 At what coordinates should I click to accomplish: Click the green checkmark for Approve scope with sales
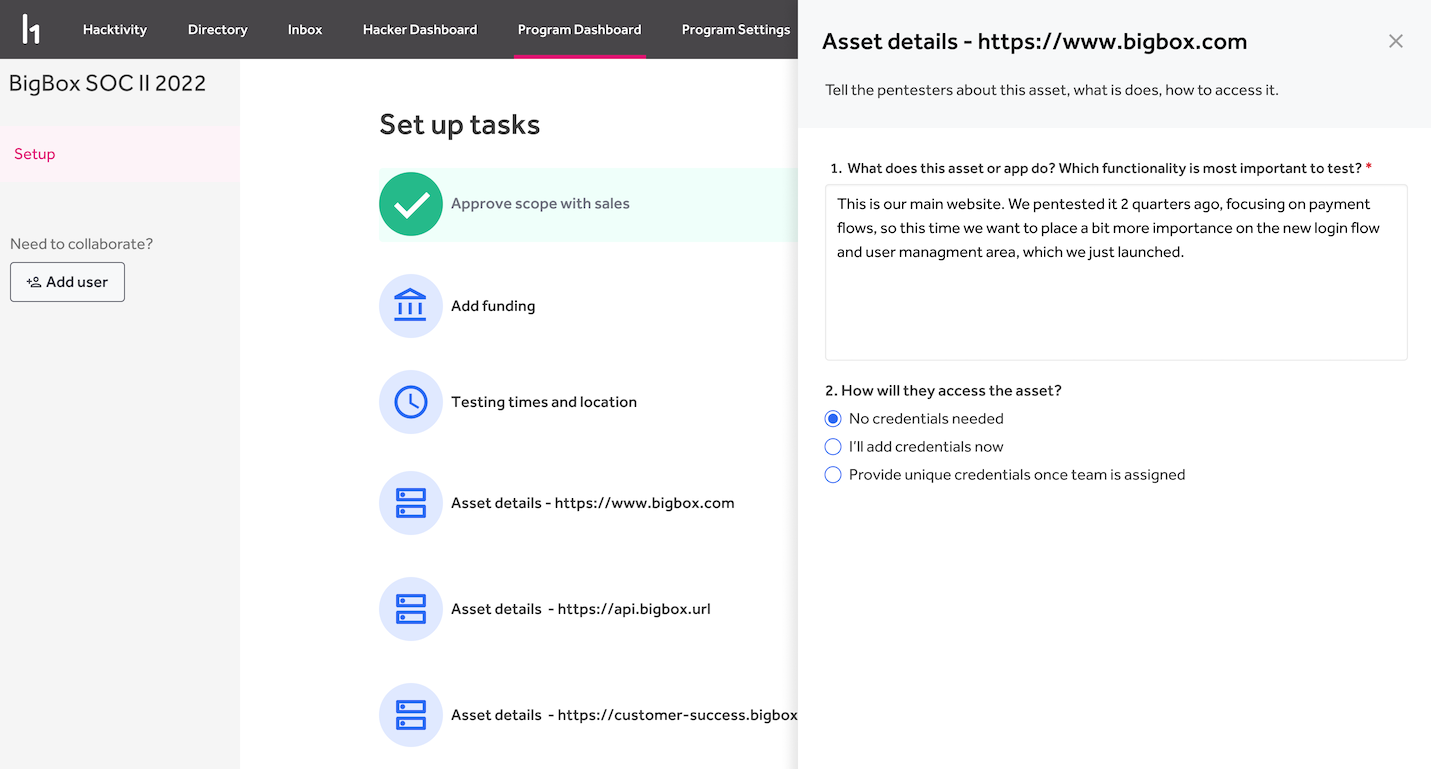(410, 203)
